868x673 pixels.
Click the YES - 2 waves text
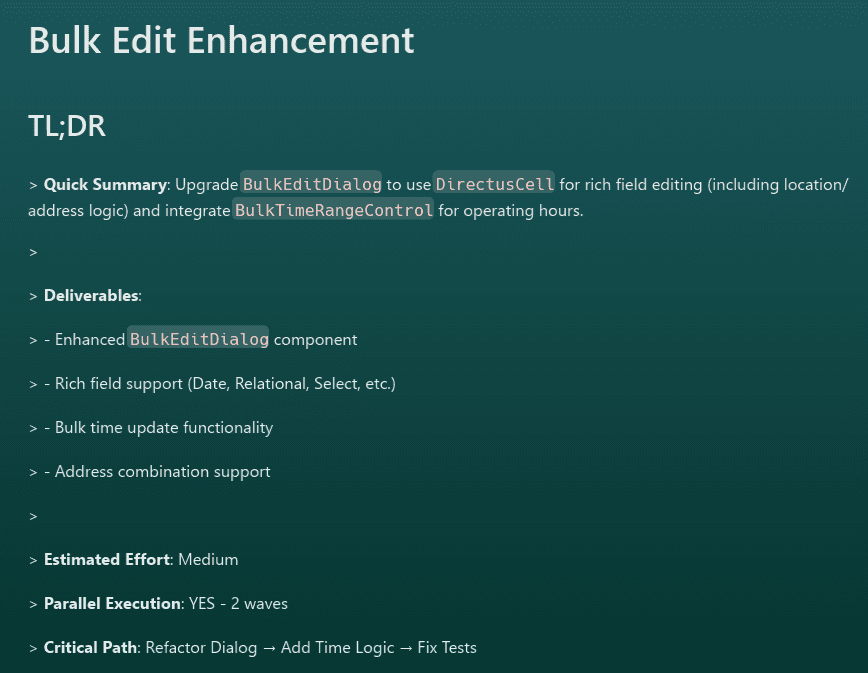[238, 604]
